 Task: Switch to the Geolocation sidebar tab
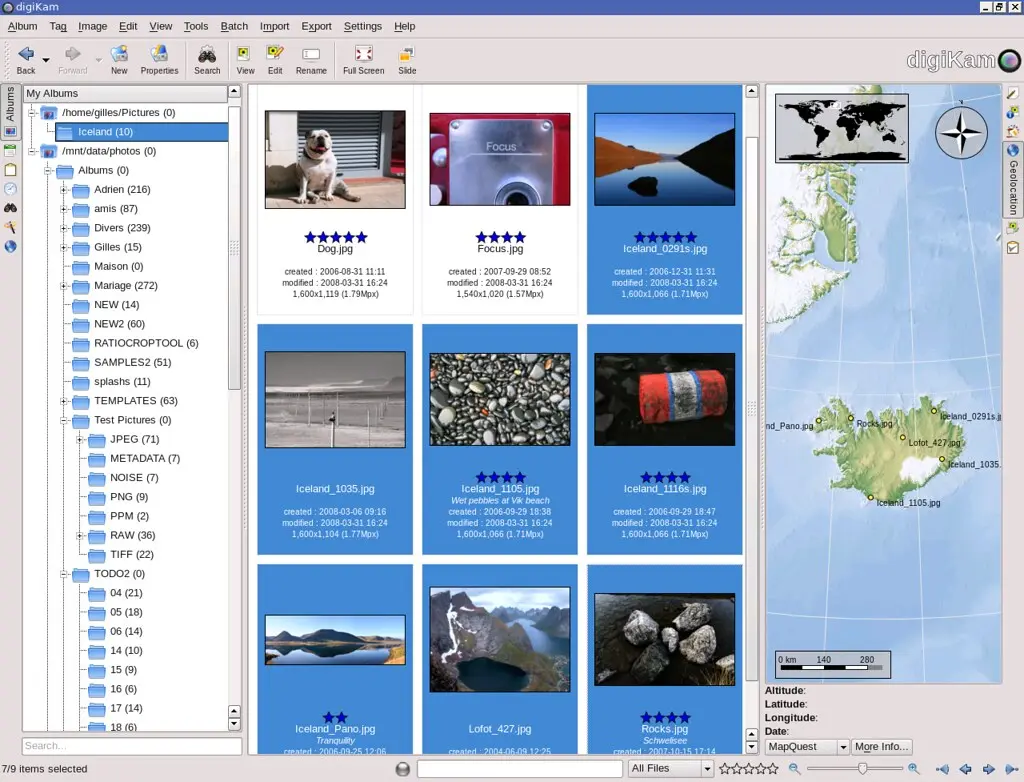[1012, 180]
